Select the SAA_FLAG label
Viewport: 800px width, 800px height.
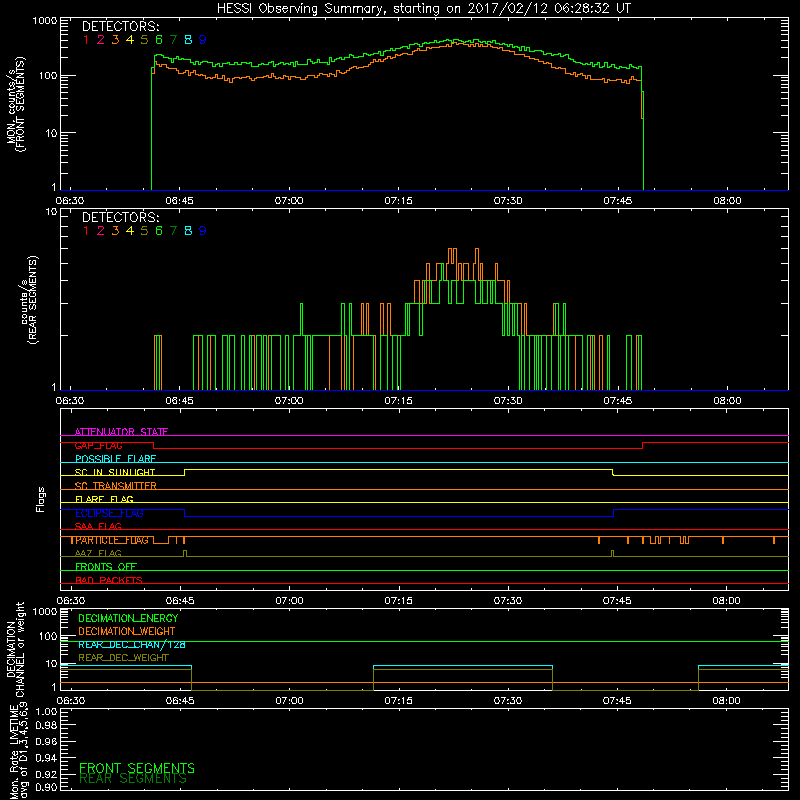tap(98, 526)
